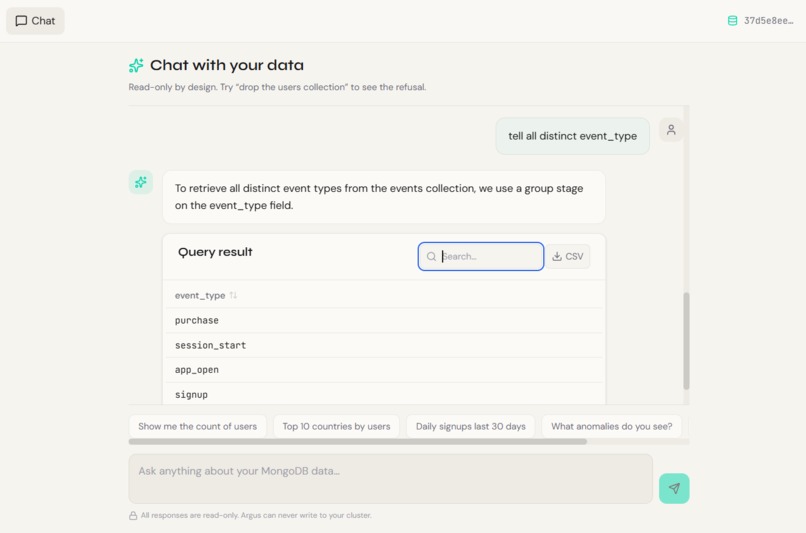Click the lock icon beside read-only notice
Screen dimensions: 806x533
[x=133, y=516]
